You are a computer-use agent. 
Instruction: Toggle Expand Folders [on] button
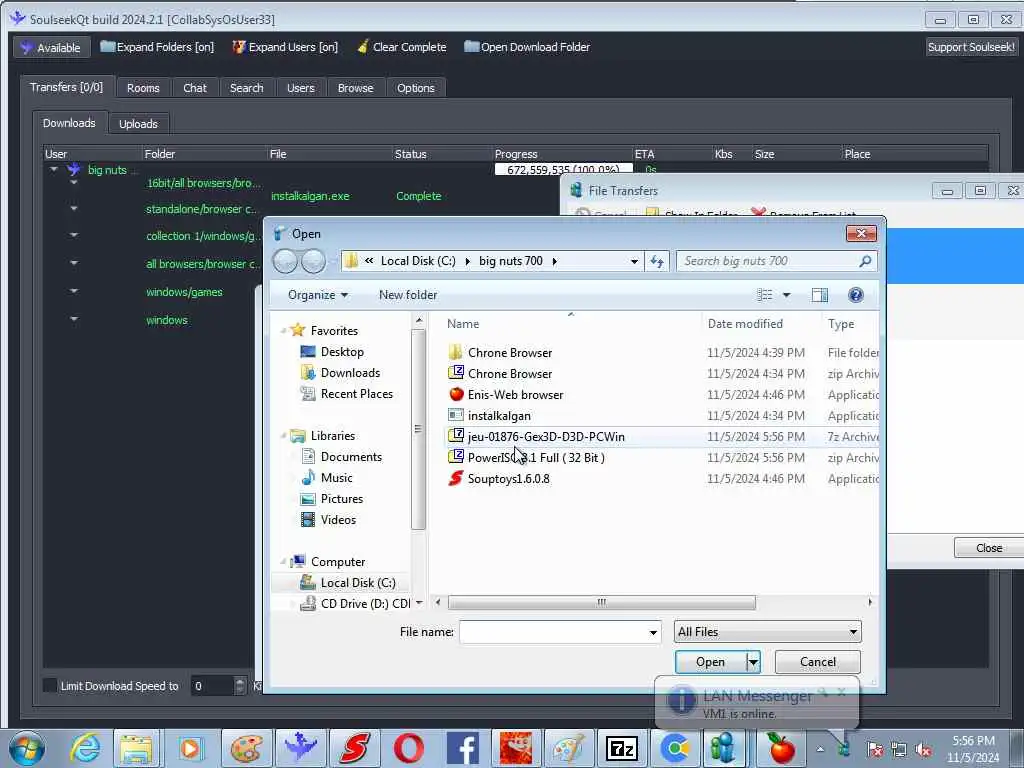[x=157, y=47]
